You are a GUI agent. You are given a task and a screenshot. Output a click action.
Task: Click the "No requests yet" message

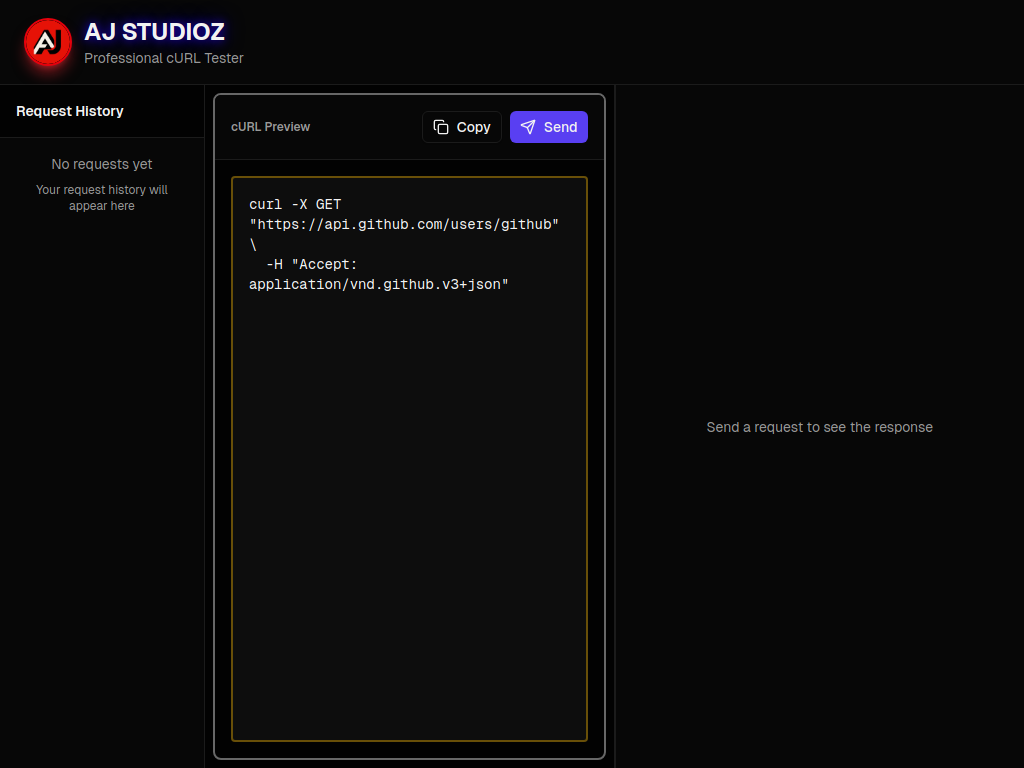102,164
